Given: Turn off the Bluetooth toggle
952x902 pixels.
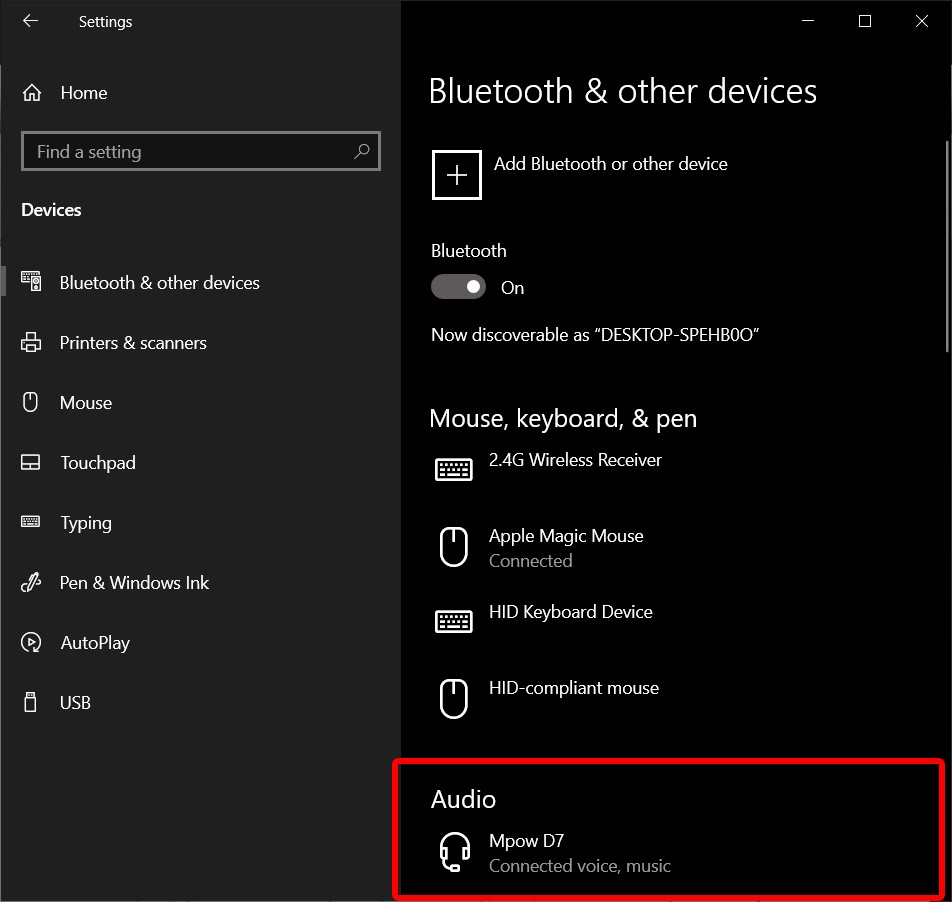Looking at the screenshot, I should 458,286.
